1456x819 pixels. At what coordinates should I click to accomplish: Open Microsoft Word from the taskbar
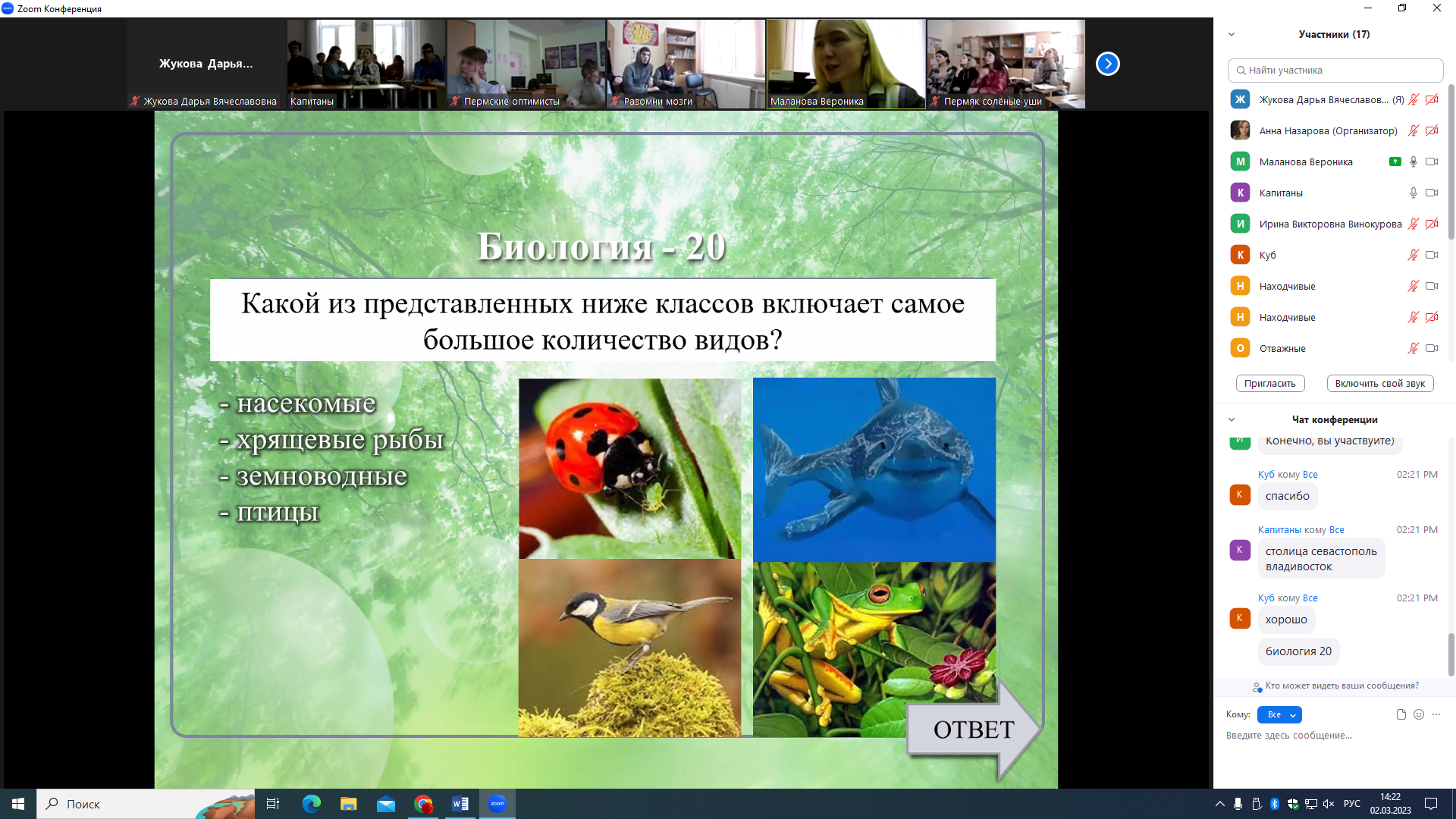(460, 804)
